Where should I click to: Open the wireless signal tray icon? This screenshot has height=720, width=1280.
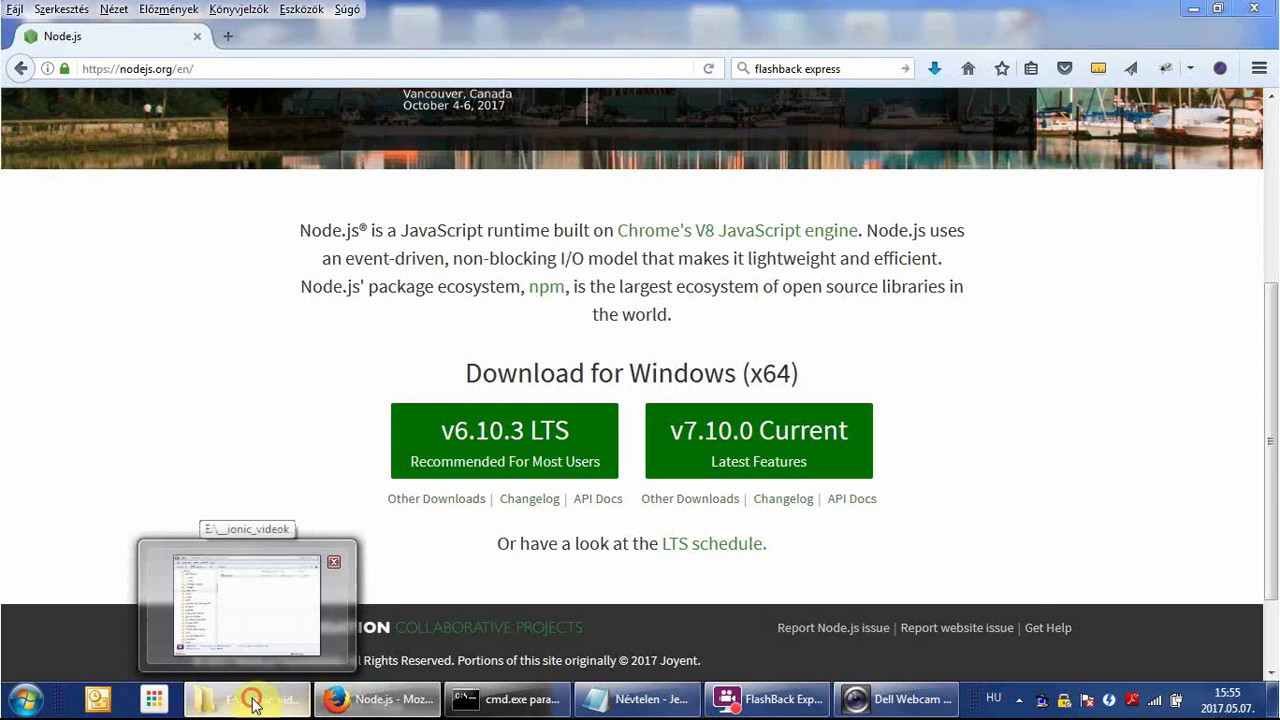point(1155,700)
